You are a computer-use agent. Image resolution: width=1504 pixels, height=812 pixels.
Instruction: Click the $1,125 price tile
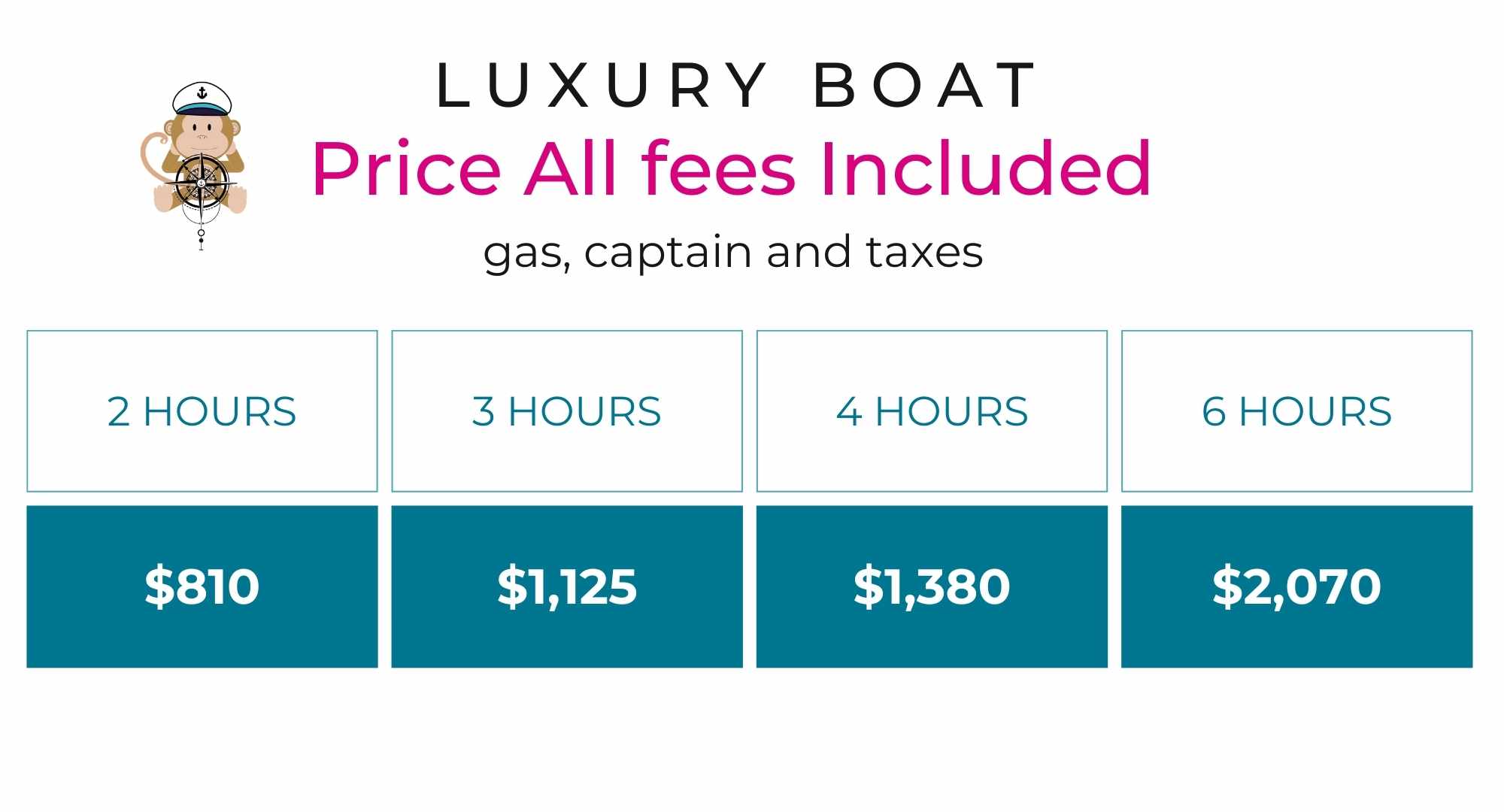coord(567,586)
